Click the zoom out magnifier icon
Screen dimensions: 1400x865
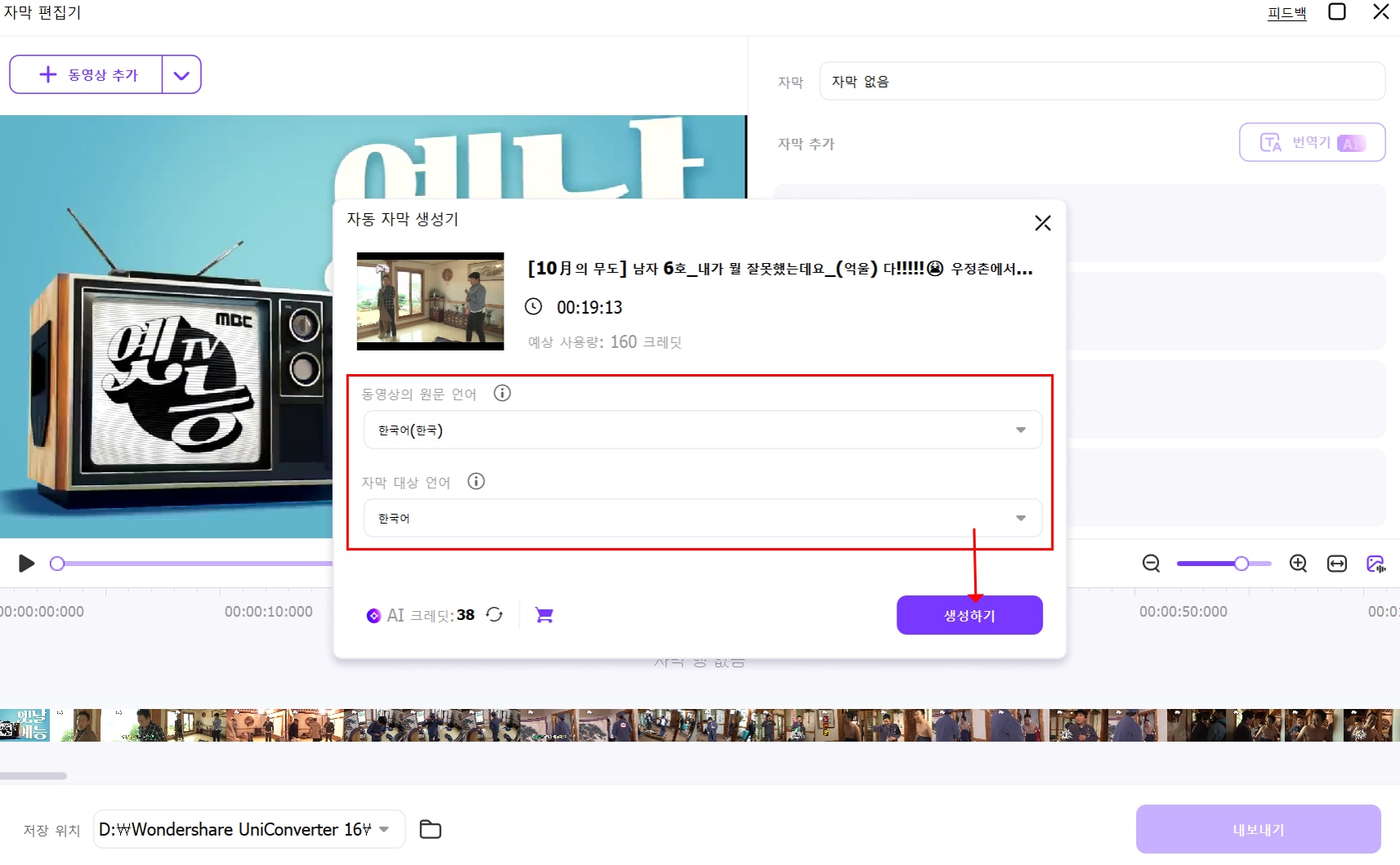[1151, 564]
